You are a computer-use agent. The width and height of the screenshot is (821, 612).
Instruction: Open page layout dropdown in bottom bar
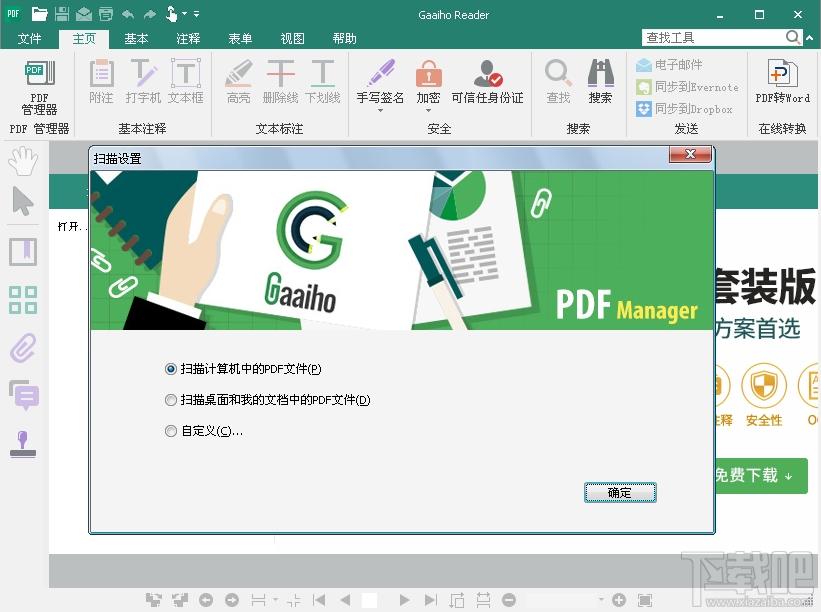point(275,600)
